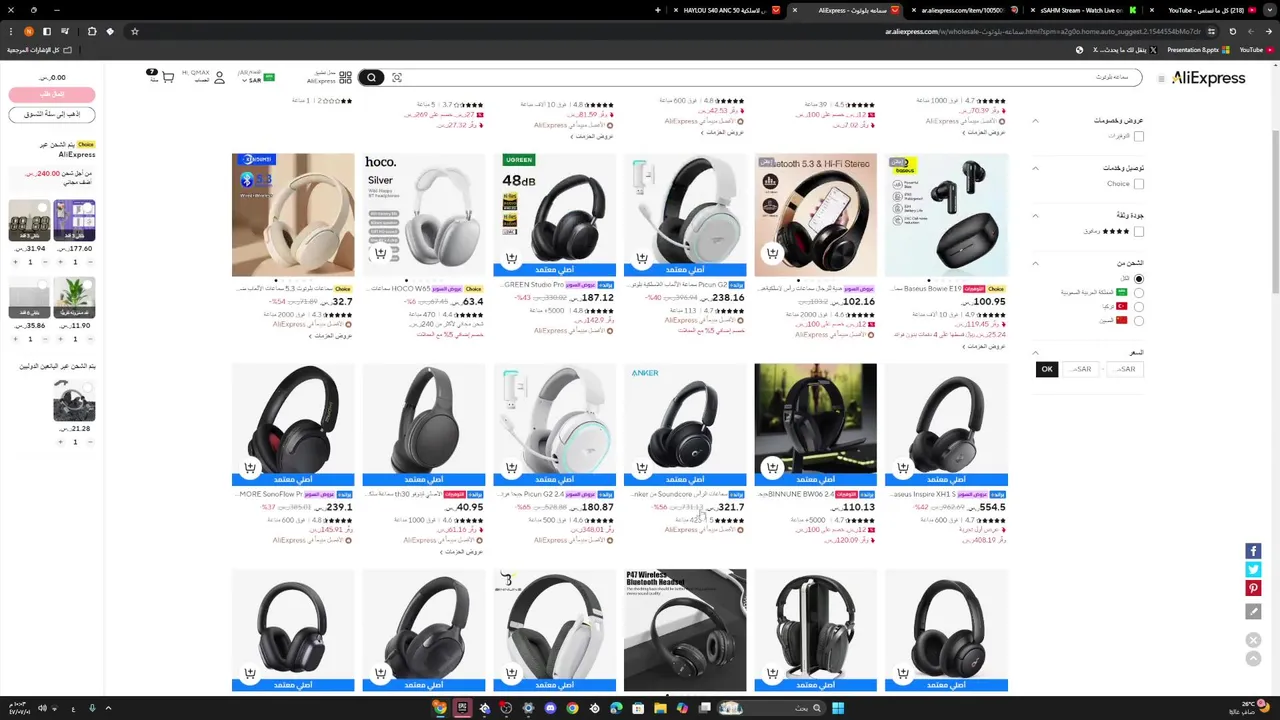Add the 554.5 Baseus Inspire headphones to cart
Viewport: 1280px width, 720px height.
coord(903,467)
